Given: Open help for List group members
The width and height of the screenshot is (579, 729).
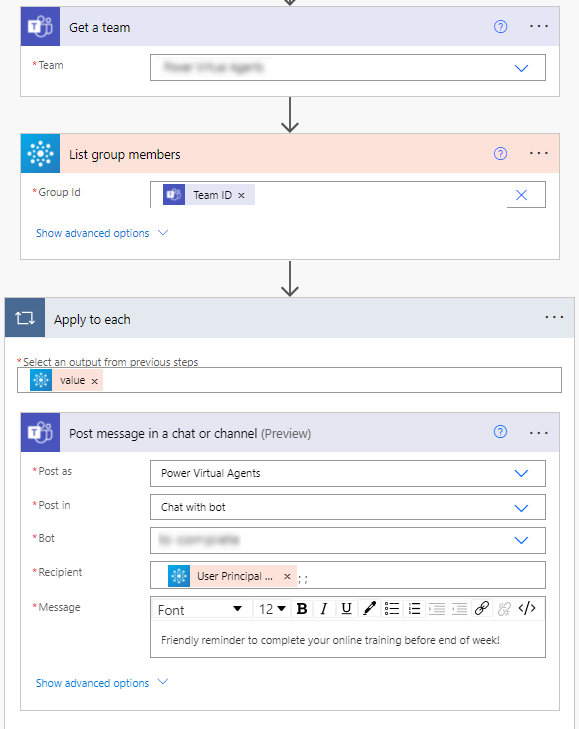Looking at the screenshot, I should tap(500, 153).
